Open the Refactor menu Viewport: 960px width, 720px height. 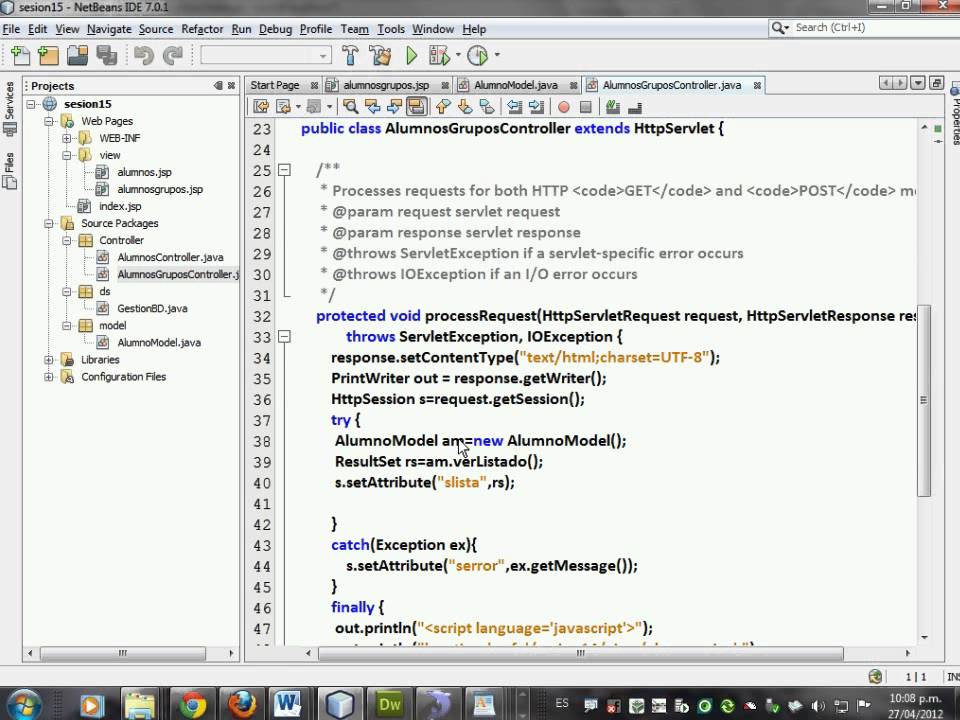202,29
